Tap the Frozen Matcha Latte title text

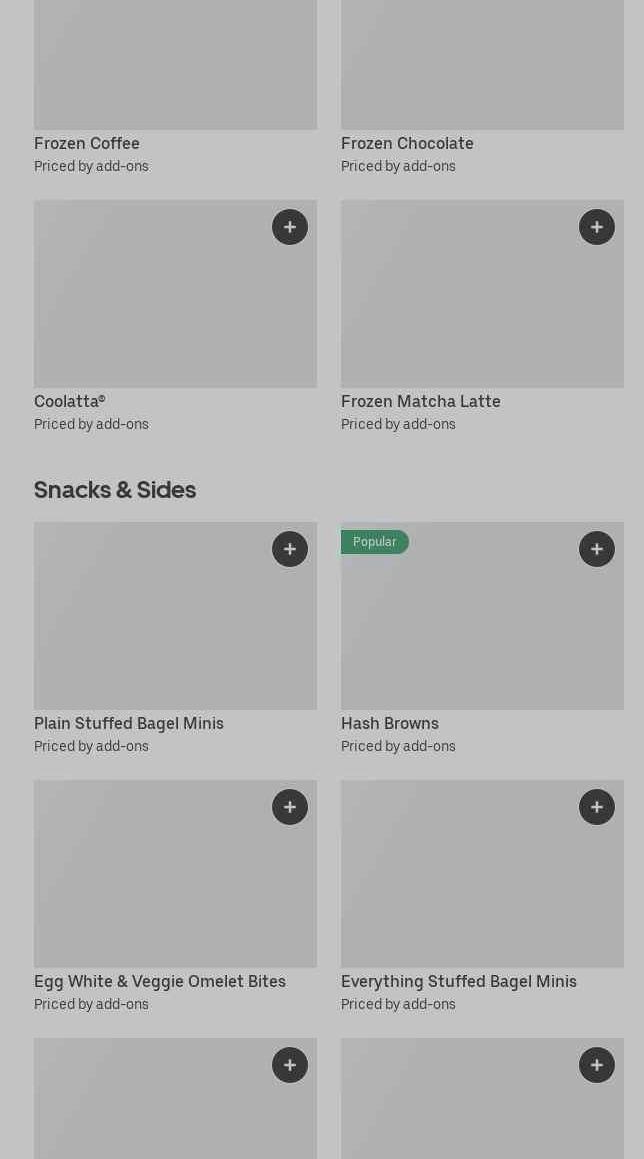coord(421,401)
